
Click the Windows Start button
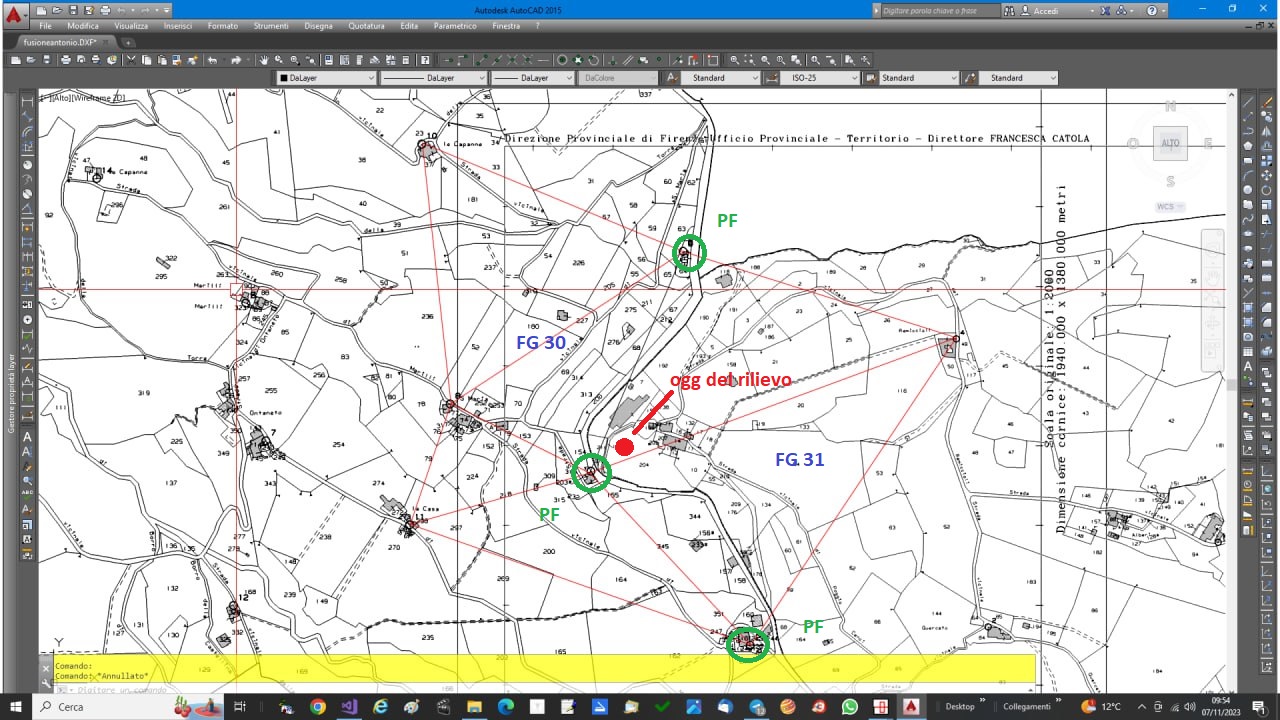[16, 707]
